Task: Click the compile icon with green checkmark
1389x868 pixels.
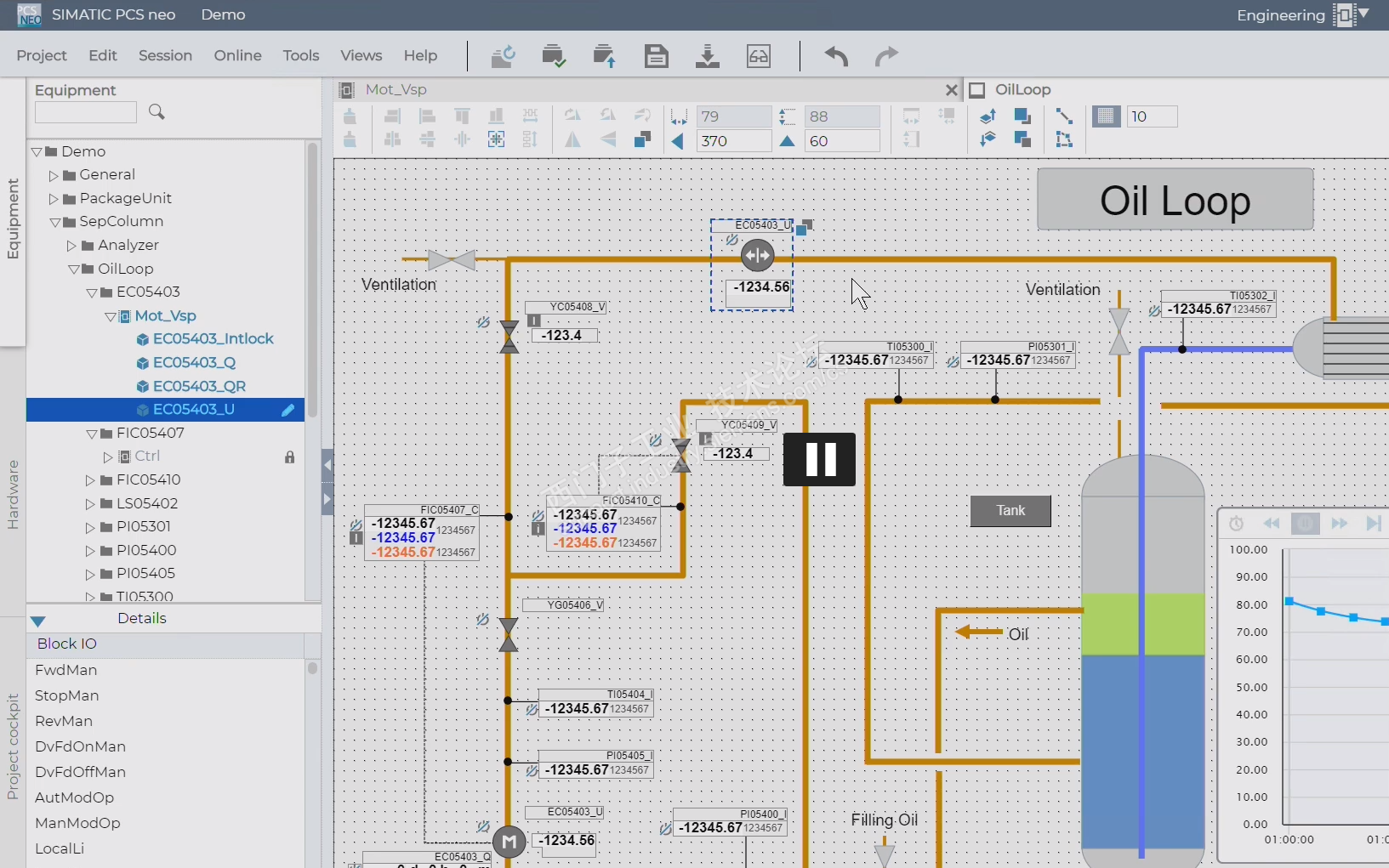Action: (554, 56)
